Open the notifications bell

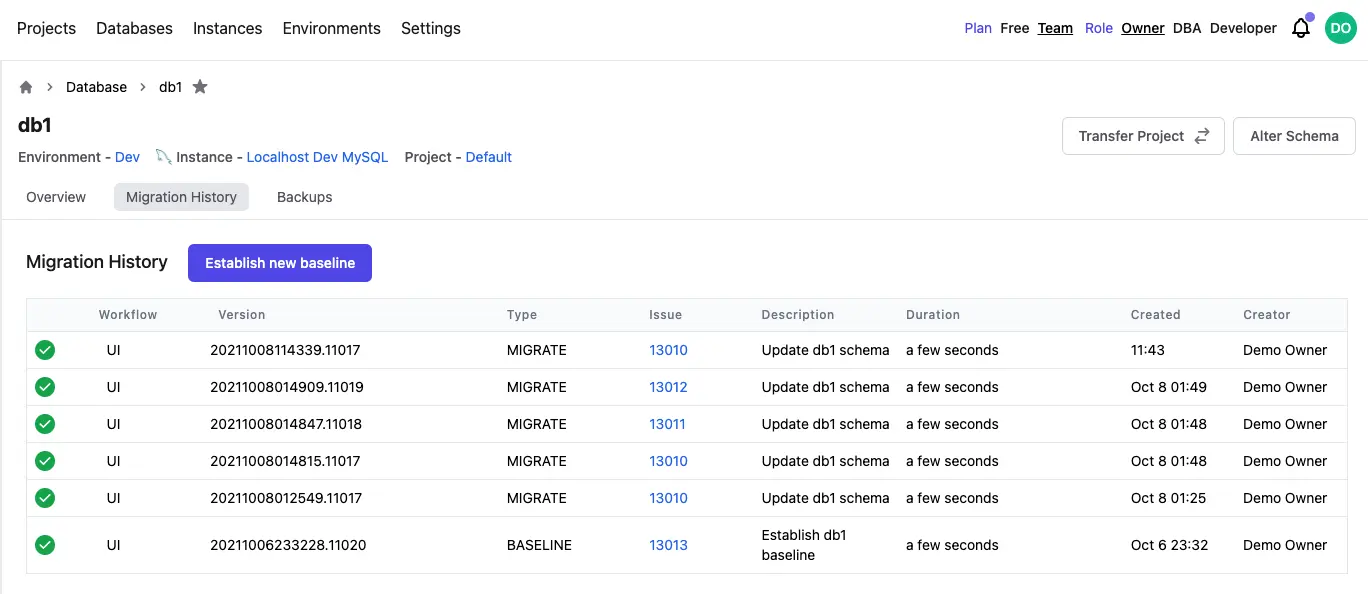pos(1301,28)
